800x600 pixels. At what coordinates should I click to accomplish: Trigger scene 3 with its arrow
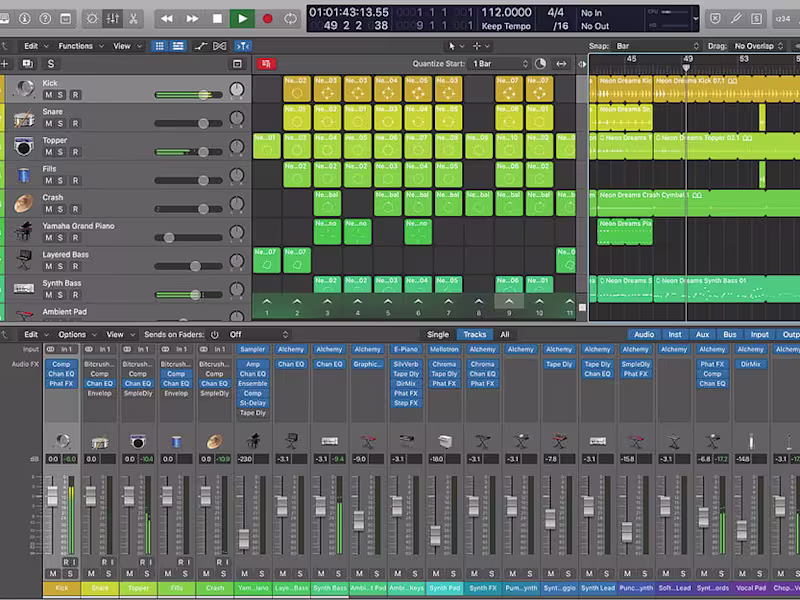pyautogui.click(x=327, y=302)
